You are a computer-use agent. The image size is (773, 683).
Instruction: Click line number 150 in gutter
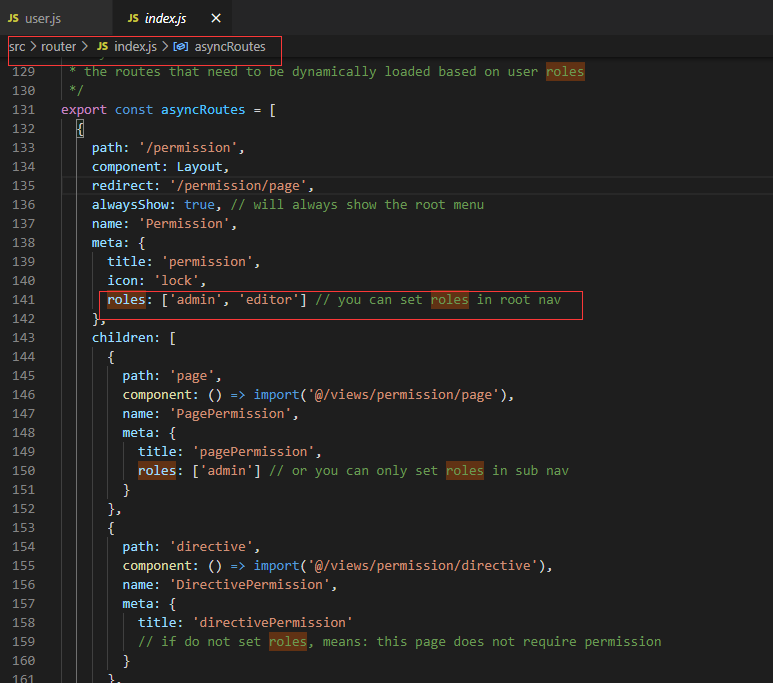pyautogui.click(x=23, y=471)
